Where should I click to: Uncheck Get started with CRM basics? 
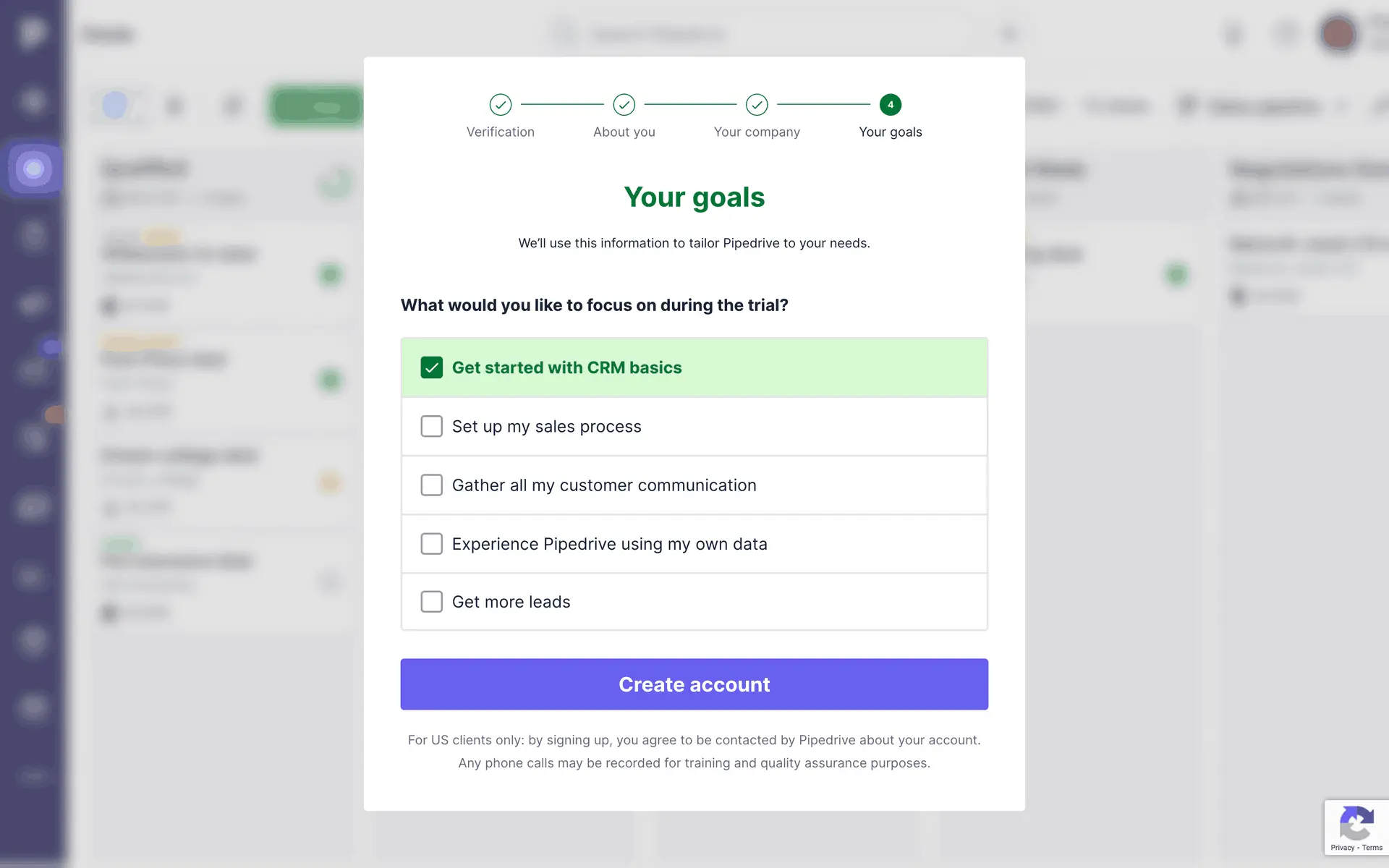coord(432,367)
